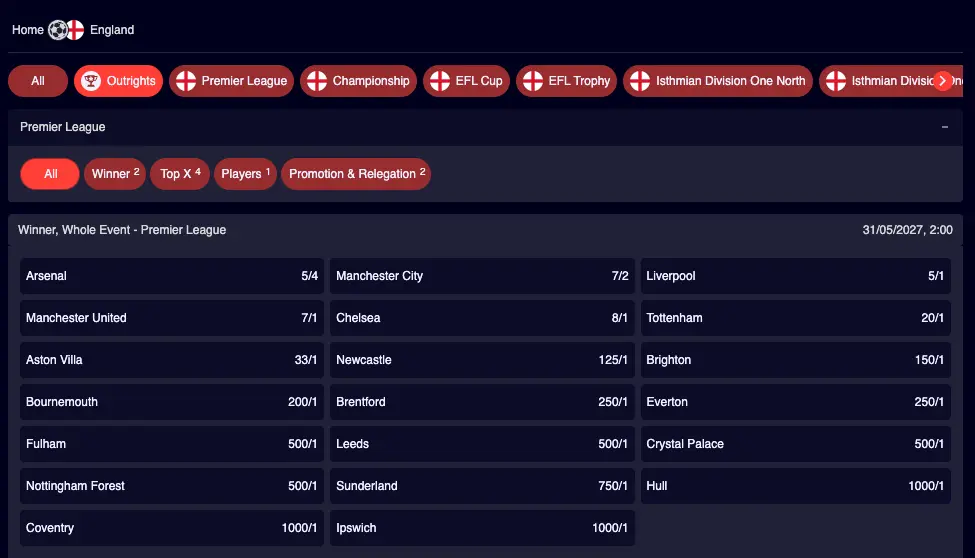The width and height of the screenshot is (975, 558).
Task: Bet on Tottenham at 20/1
Action: (795, 318)
